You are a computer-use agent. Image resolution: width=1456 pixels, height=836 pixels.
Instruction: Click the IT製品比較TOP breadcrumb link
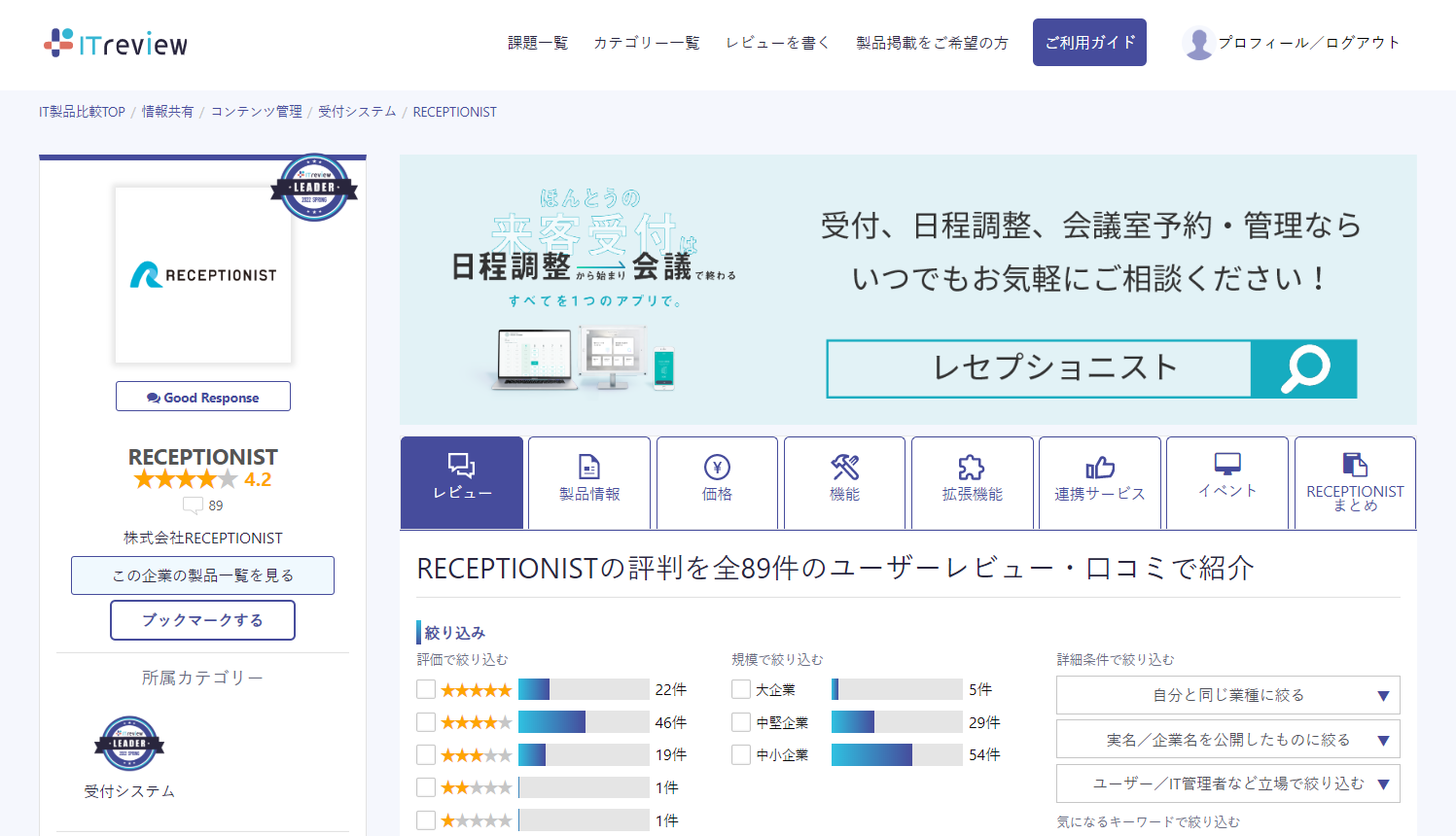point(82,112)
